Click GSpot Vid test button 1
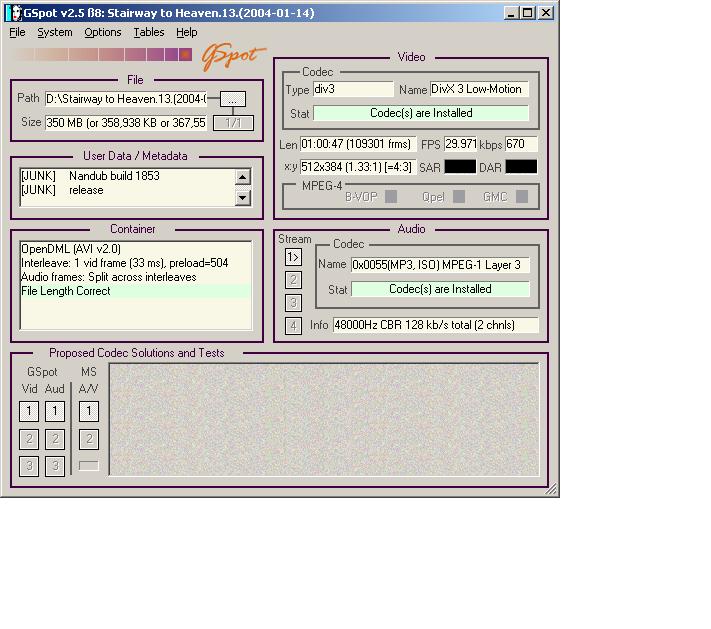 point(29,411)
